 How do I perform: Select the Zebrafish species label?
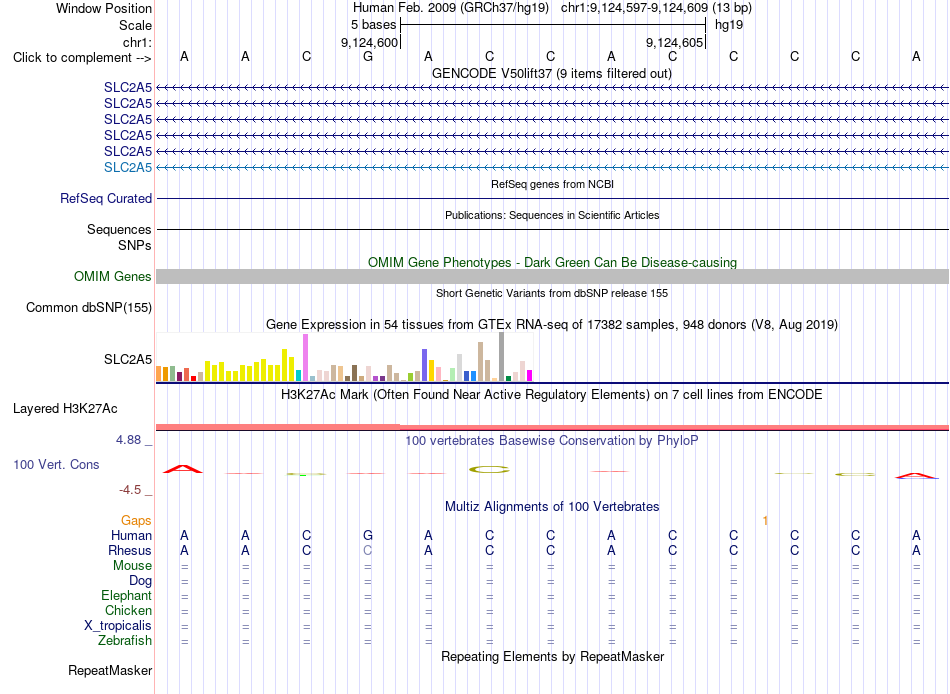point(125,640)
